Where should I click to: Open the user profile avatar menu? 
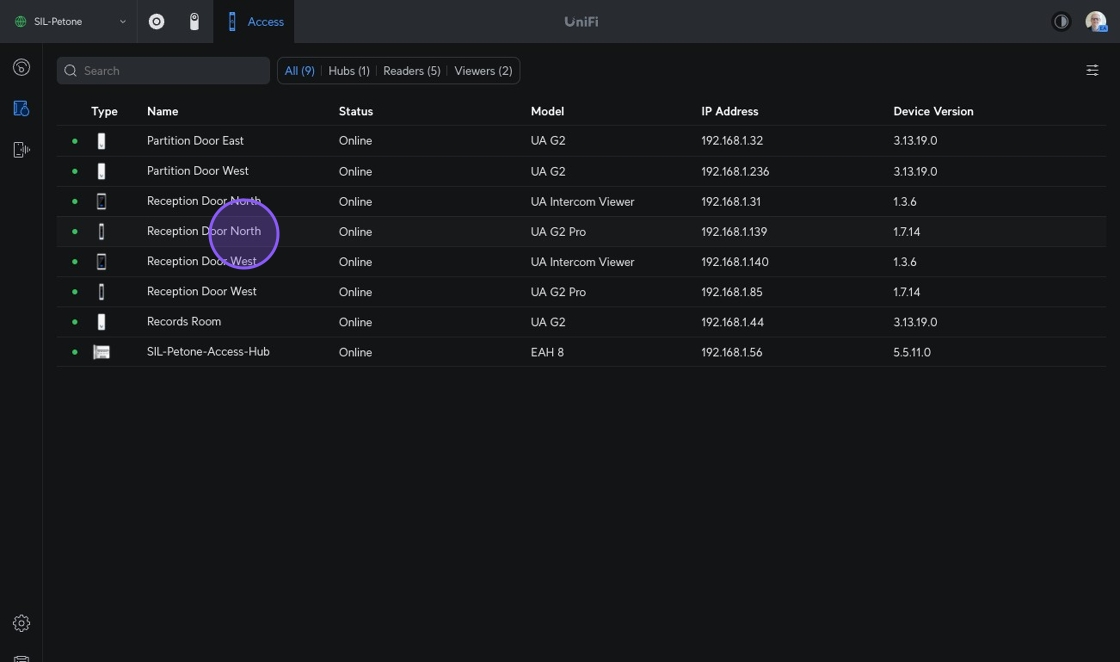point(1095,21)
